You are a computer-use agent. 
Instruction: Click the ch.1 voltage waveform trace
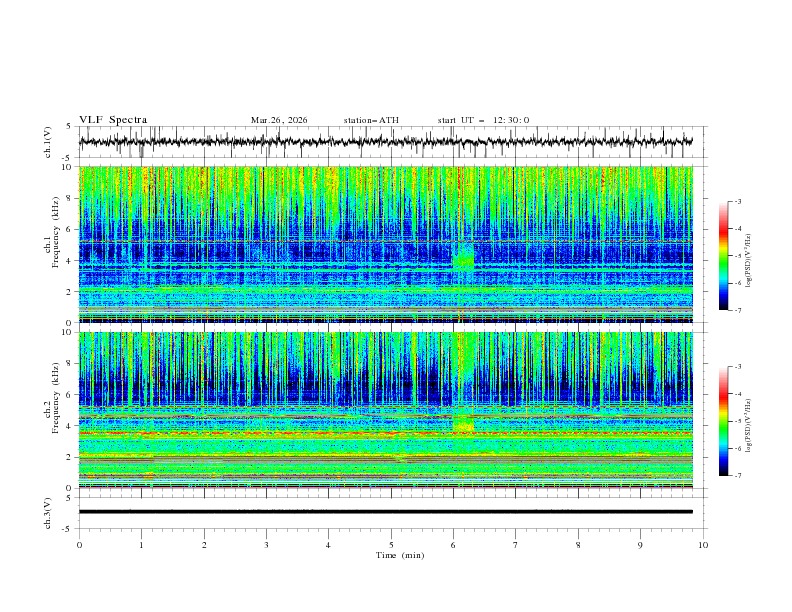pyautogui.click(x=385, y=142)
